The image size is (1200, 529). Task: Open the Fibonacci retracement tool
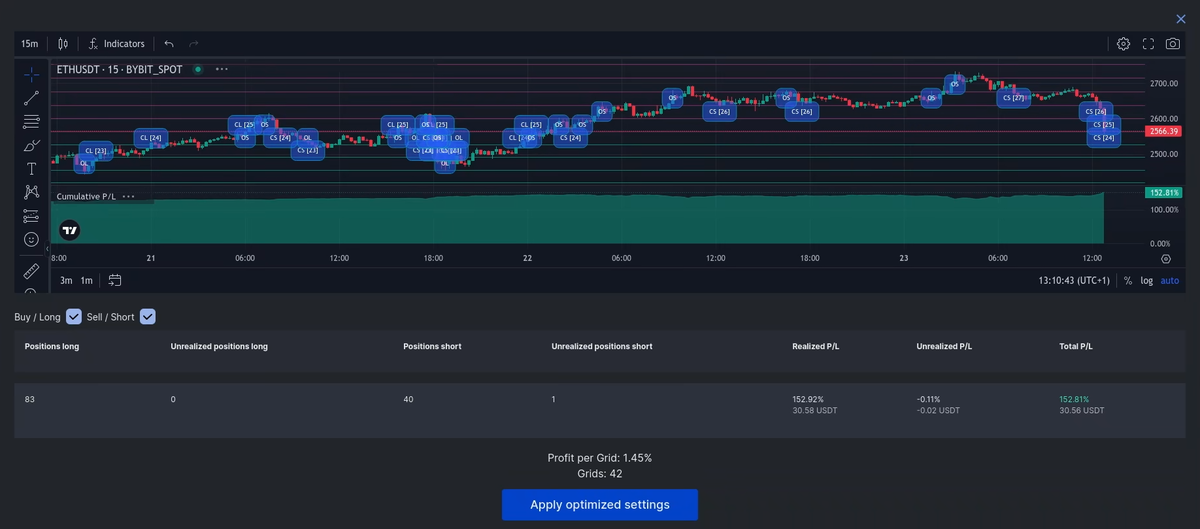click(31, 122)
